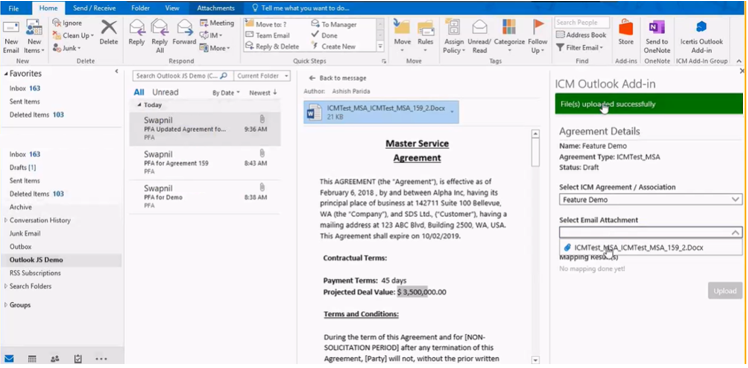Expand the Quick Steps gallery
748x368 pixels.
coord(380,46)
